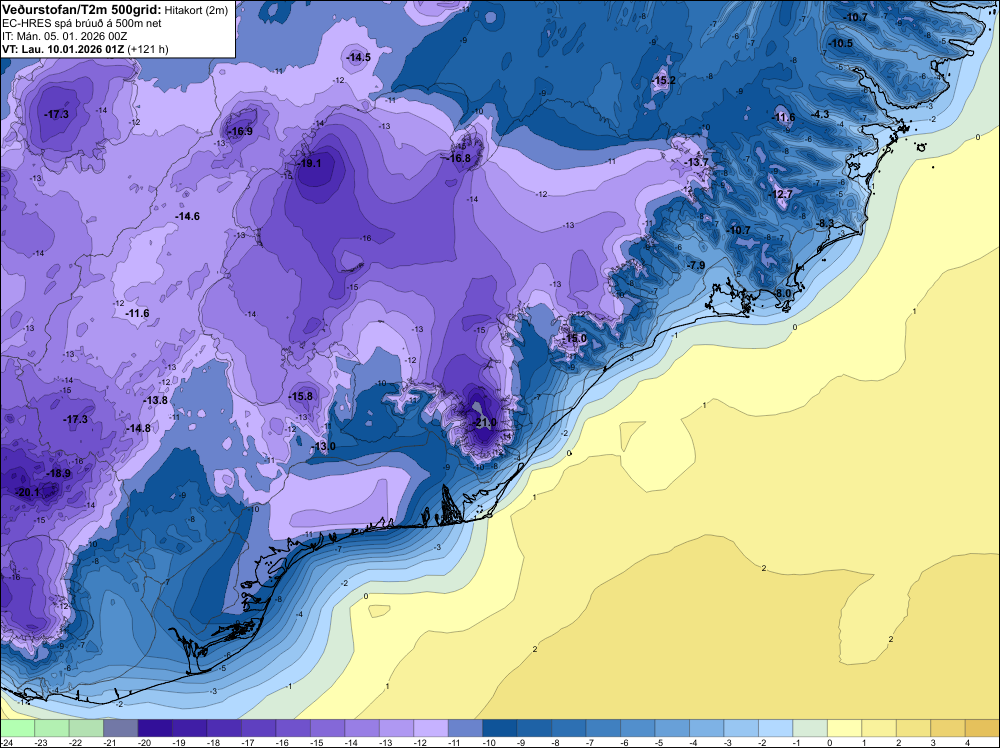The image size is (1000, 748).
Task: Click the -7.9 temperature label
Action: (696, 265)
